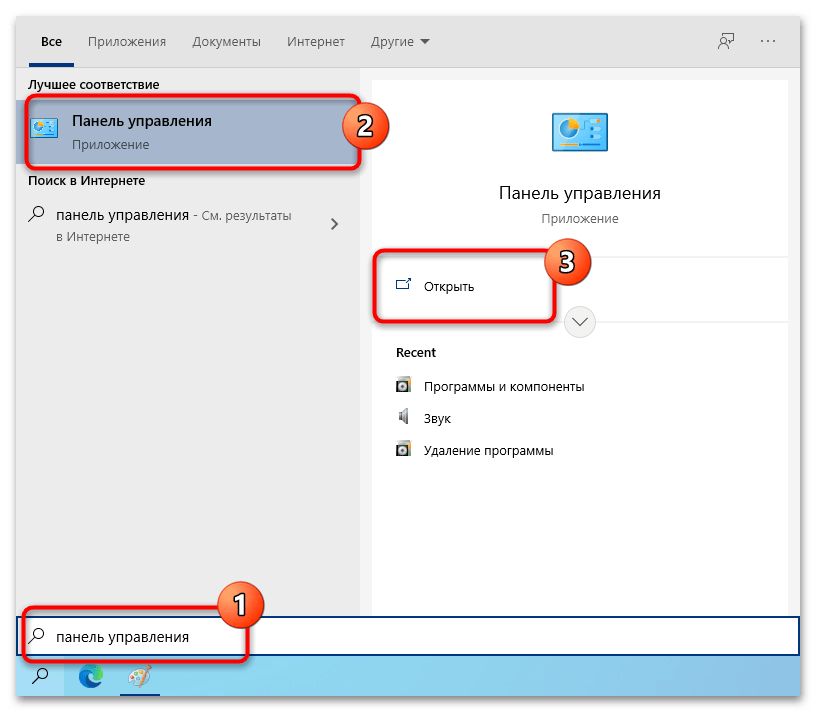Select the Документы tab
This screenshot has height=712, width=816.
coord(226,42)
